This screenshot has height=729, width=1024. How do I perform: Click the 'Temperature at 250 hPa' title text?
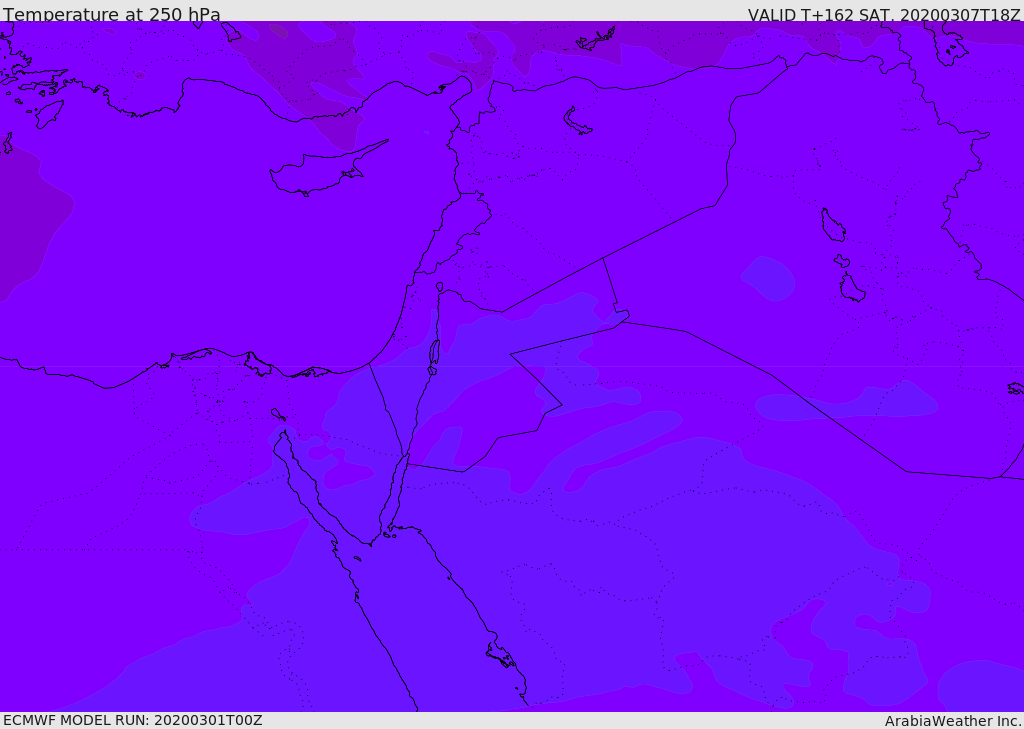click(x=112, y=14)
